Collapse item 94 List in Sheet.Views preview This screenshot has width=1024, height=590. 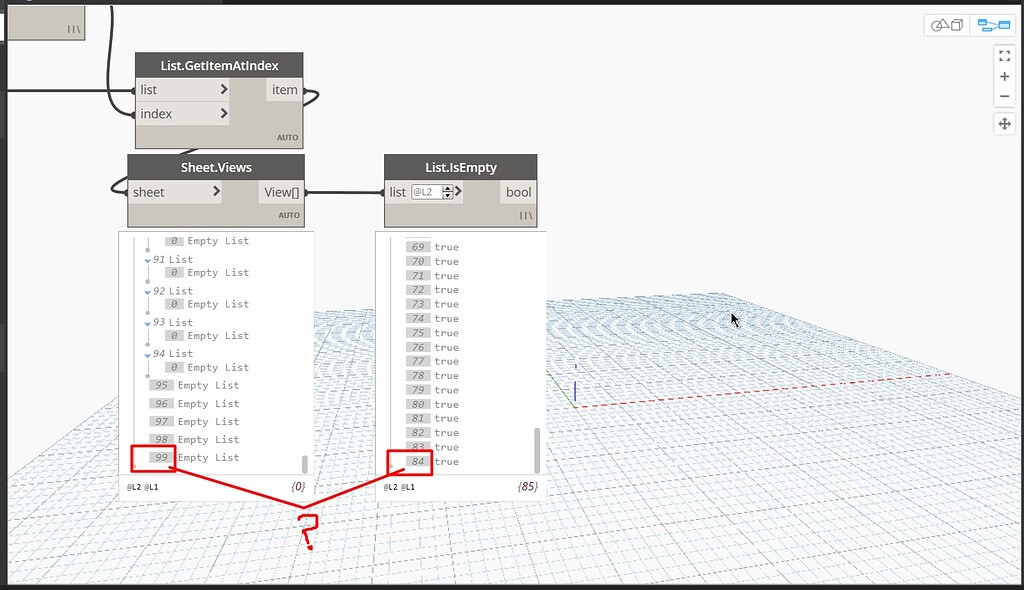click(149, 353)
